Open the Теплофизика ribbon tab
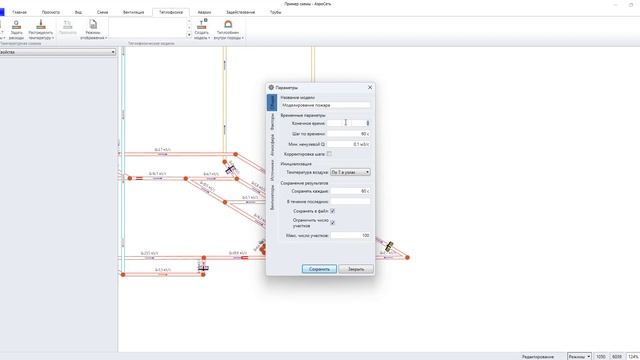Viewport: 640px width, 360px height. 171,12
